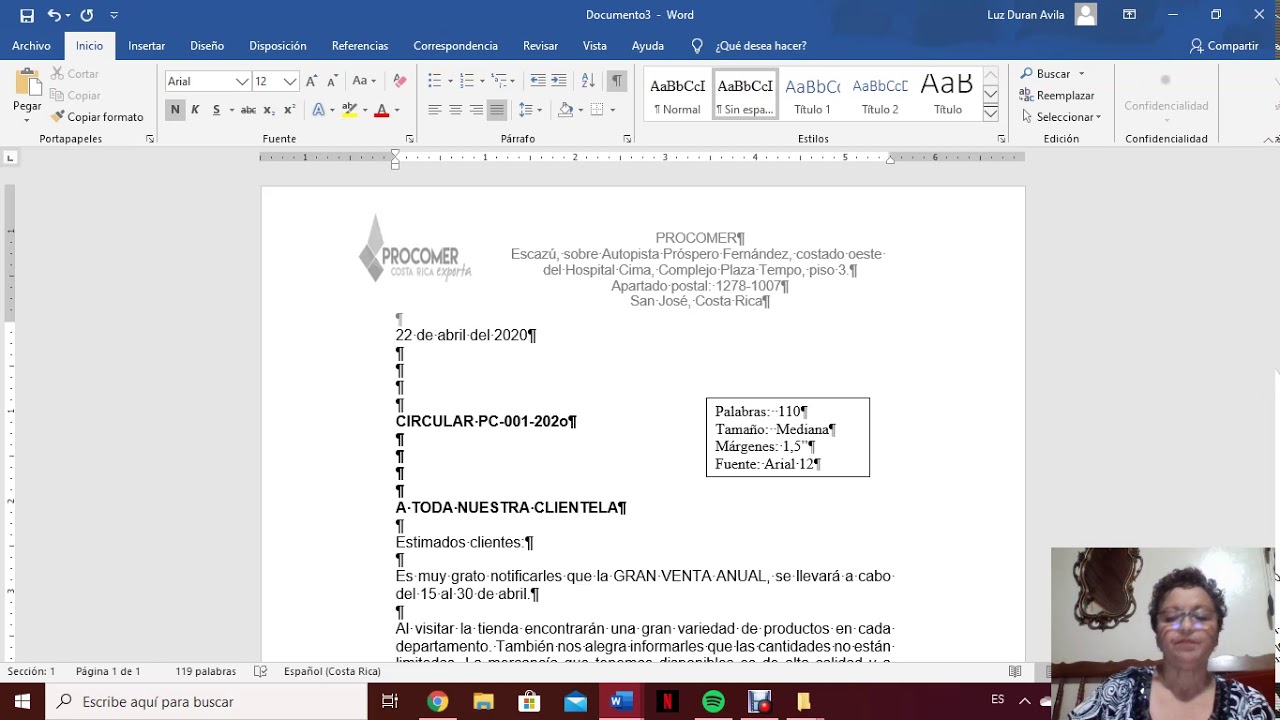Clear all formatting with the eraser icon
This screenshot has width=1280, height=720.
pyautogui.click(x=400, y=81)
